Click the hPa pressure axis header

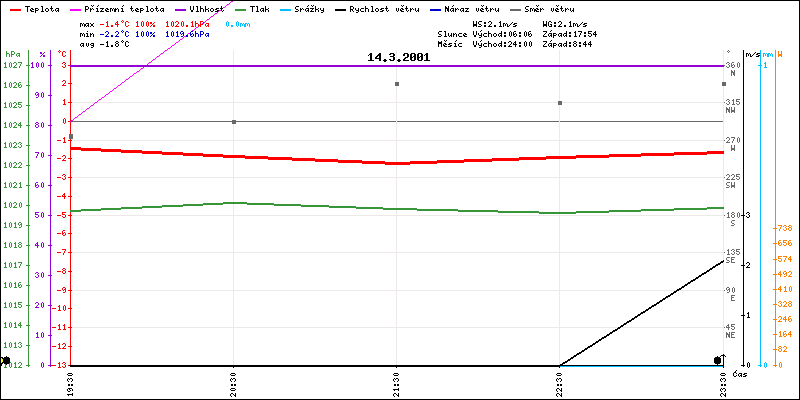tap(12, 54)
